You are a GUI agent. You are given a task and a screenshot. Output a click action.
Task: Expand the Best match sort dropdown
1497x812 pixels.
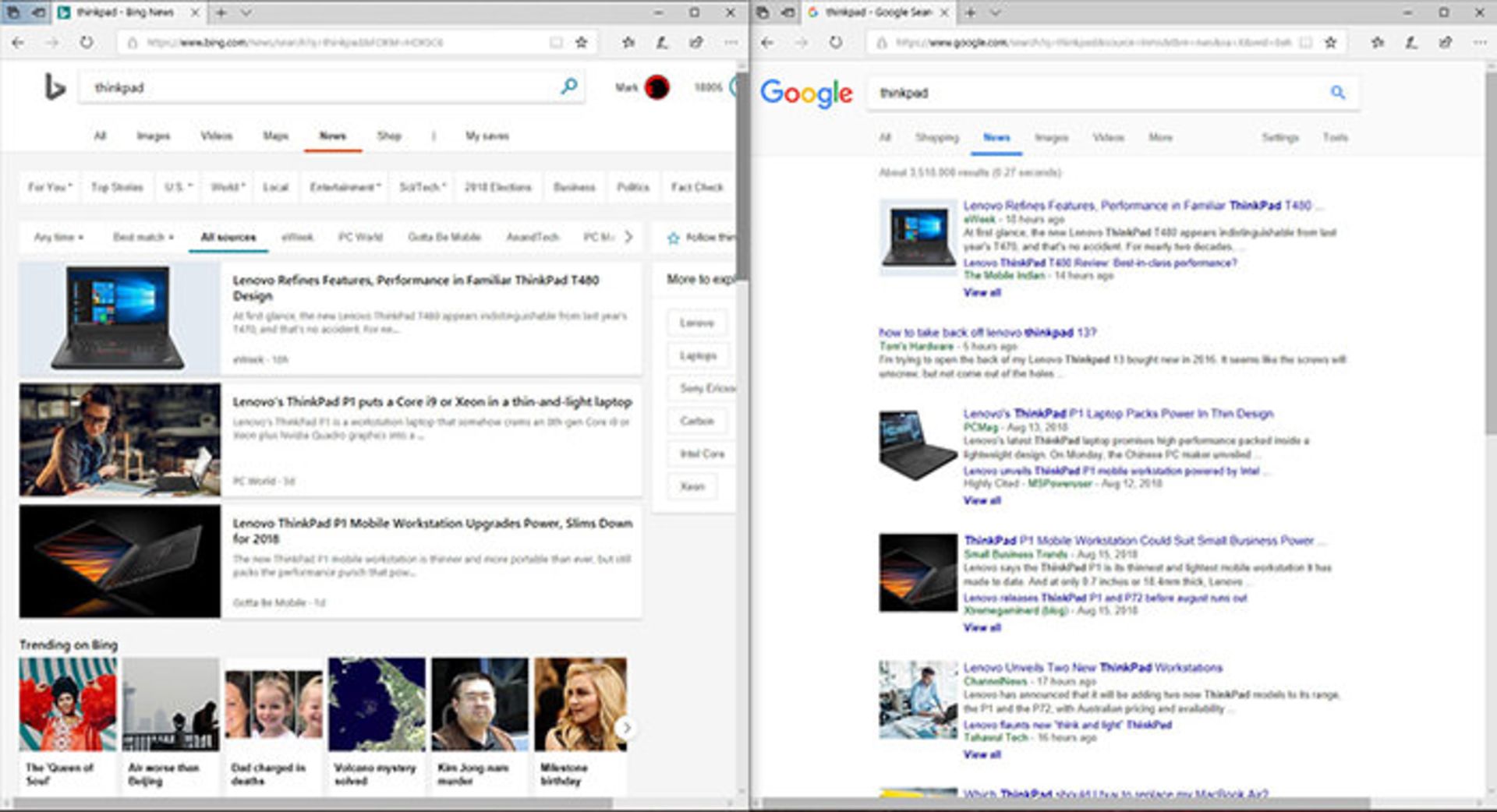(x=143, y=237)
